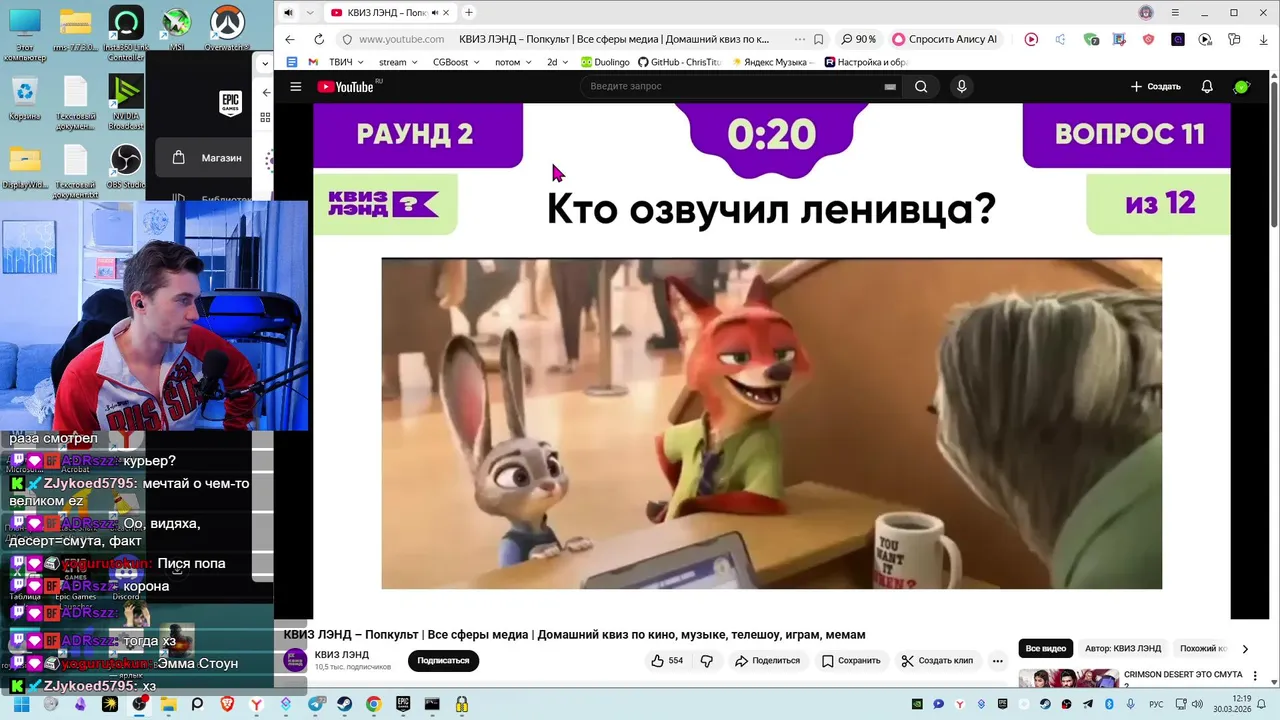
Task: Open Epic Games launcher from the taskbar
Action: pos(403,704)
